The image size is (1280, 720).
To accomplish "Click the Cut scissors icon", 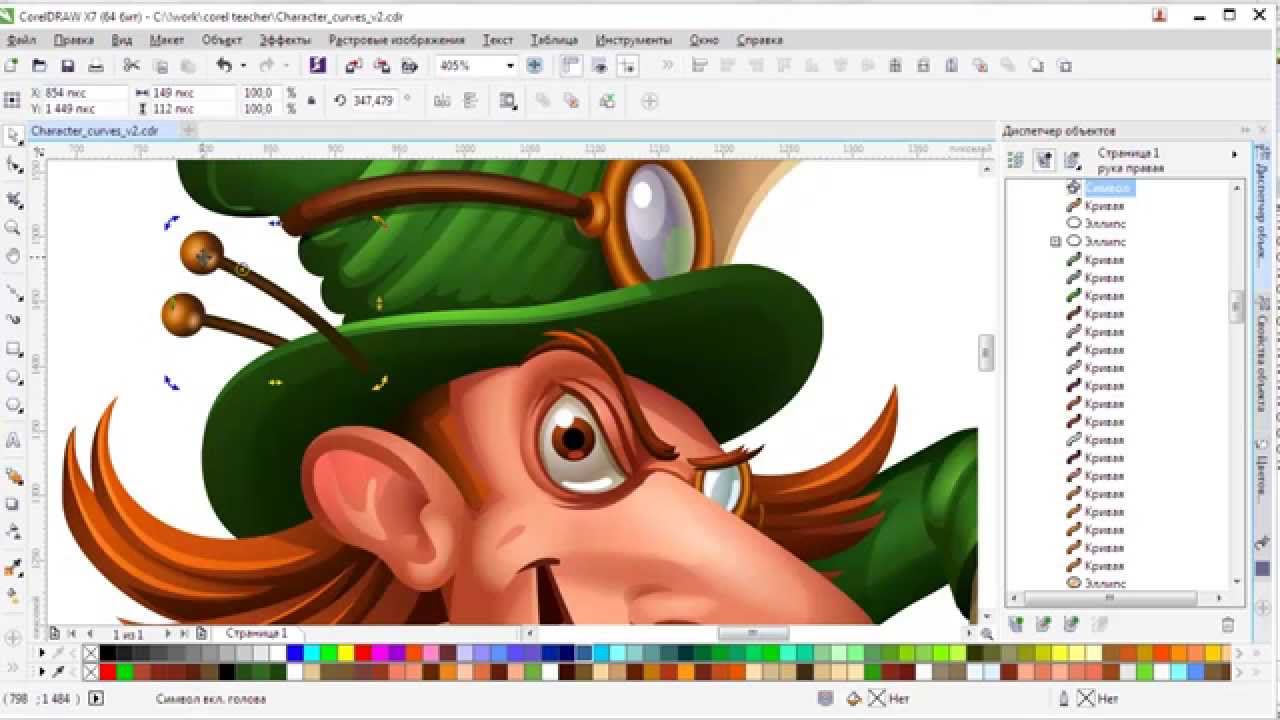I will (131, 66).
